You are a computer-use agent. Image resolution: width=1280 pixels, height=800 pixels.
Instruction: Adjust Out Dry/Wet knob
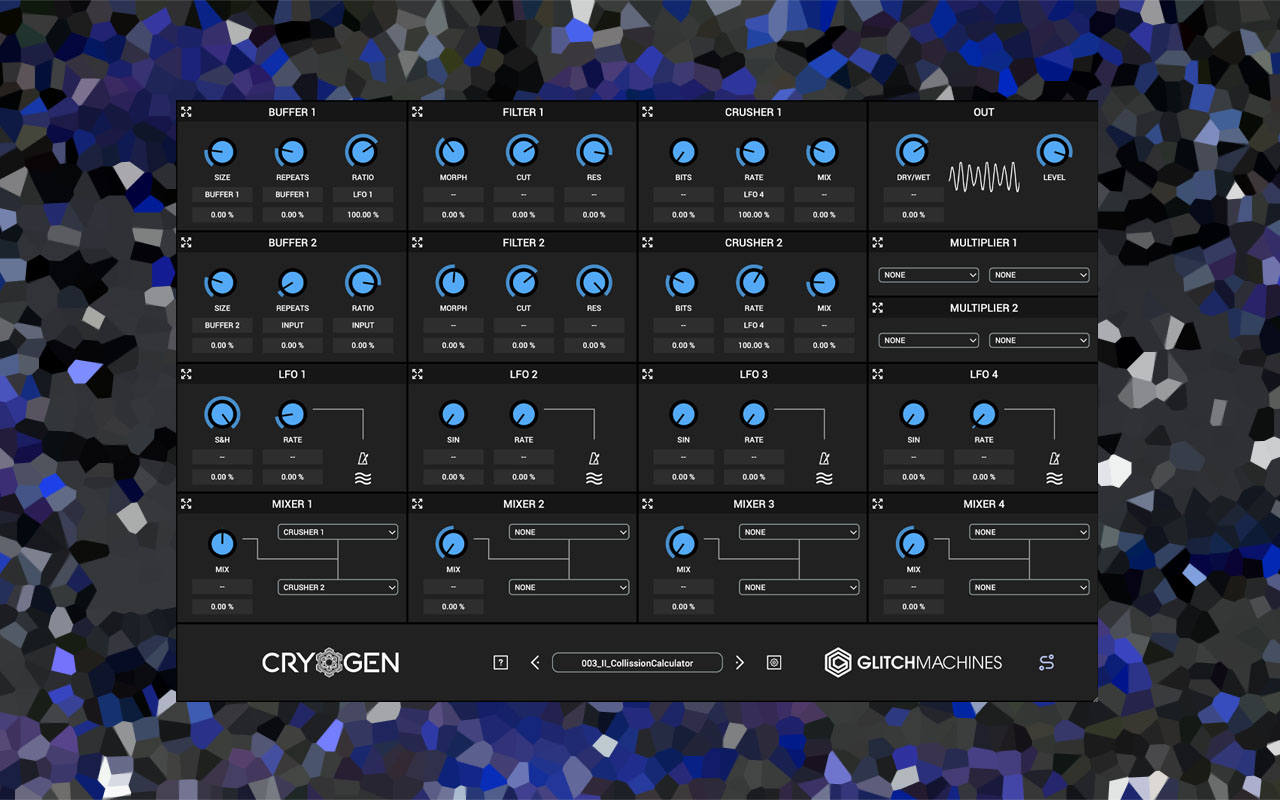pyautogui.click(x=913, y=152)
